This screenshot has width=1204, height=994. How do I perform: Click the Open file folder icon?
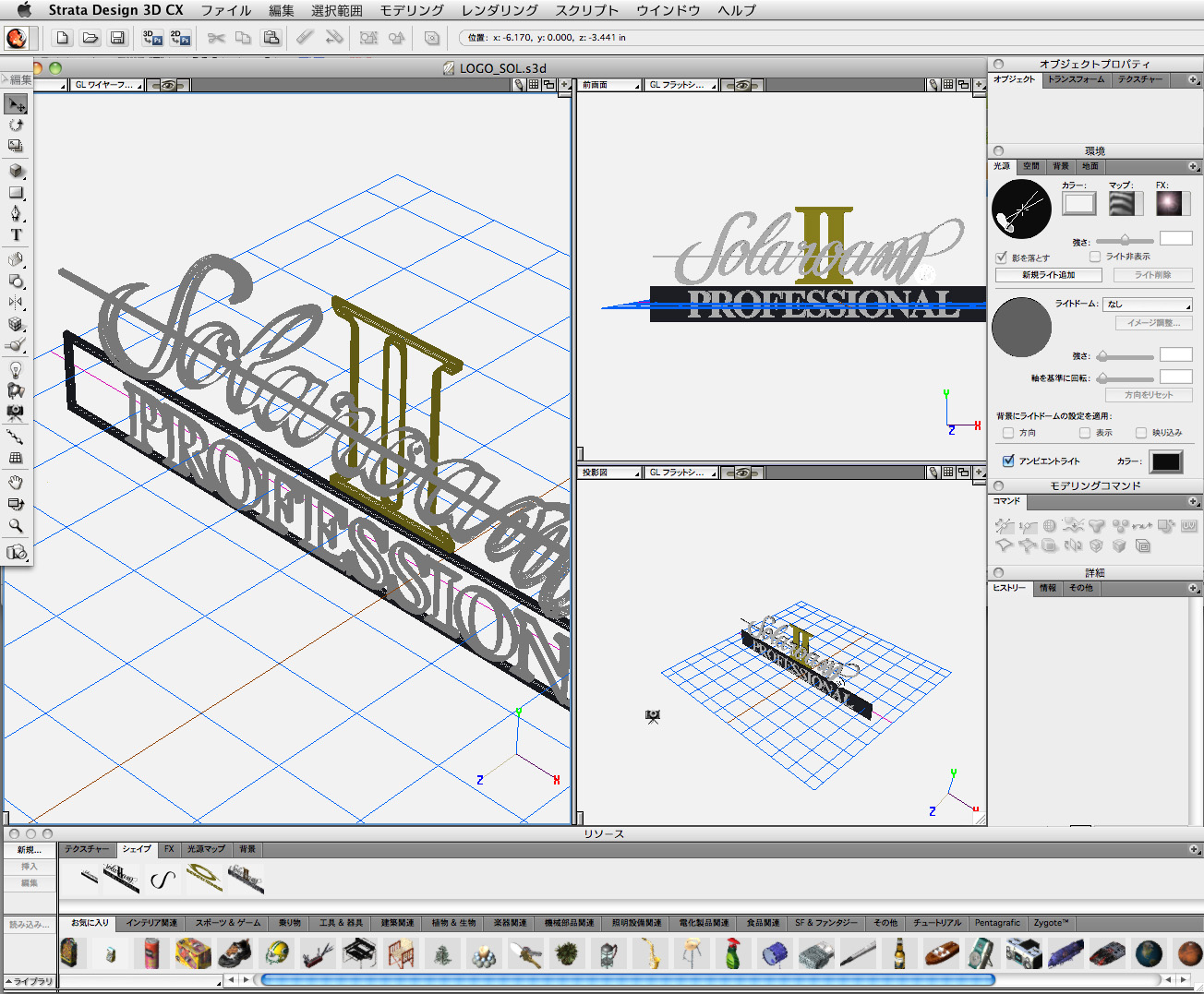90,38
